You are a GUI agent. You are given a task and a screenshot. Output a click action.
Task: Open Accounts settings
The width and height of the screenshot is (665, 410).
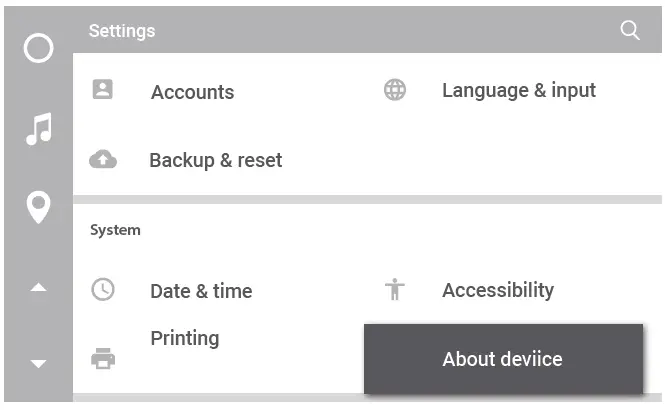(192, 92)
